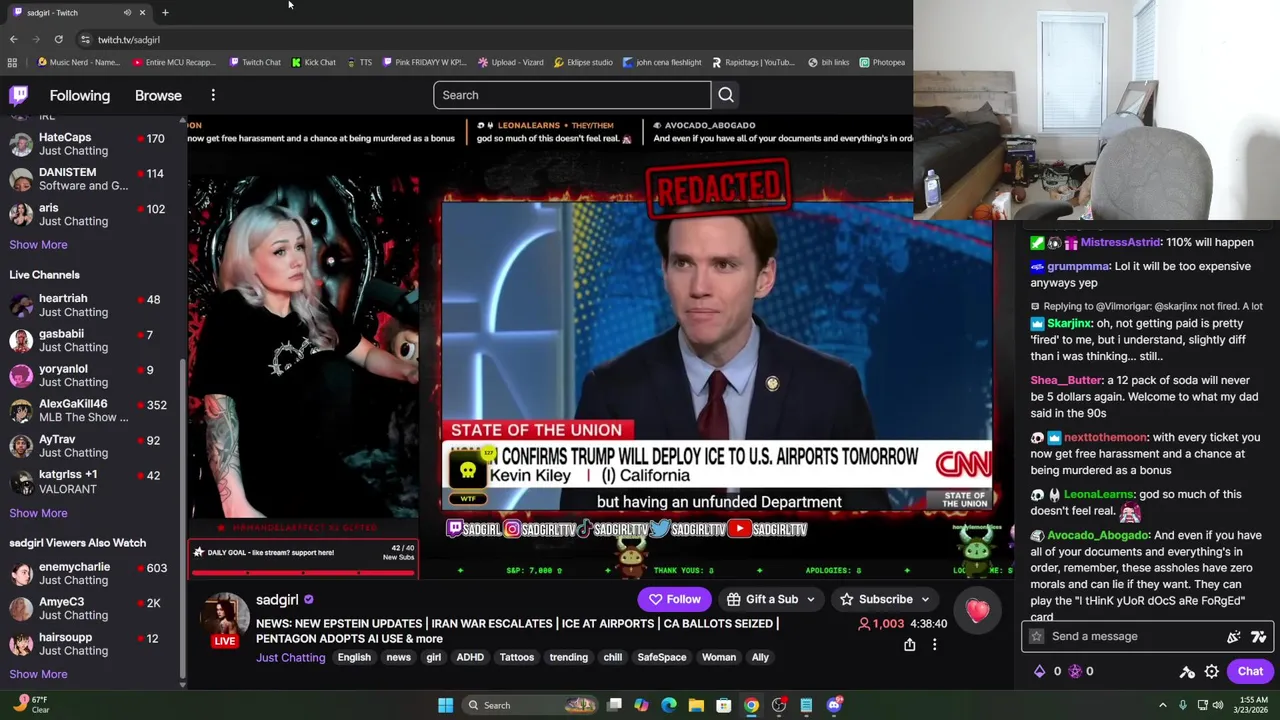This screenshot has height=720, width=1280.
Task: Send message with the Chat button
Action: (1250, 671)
